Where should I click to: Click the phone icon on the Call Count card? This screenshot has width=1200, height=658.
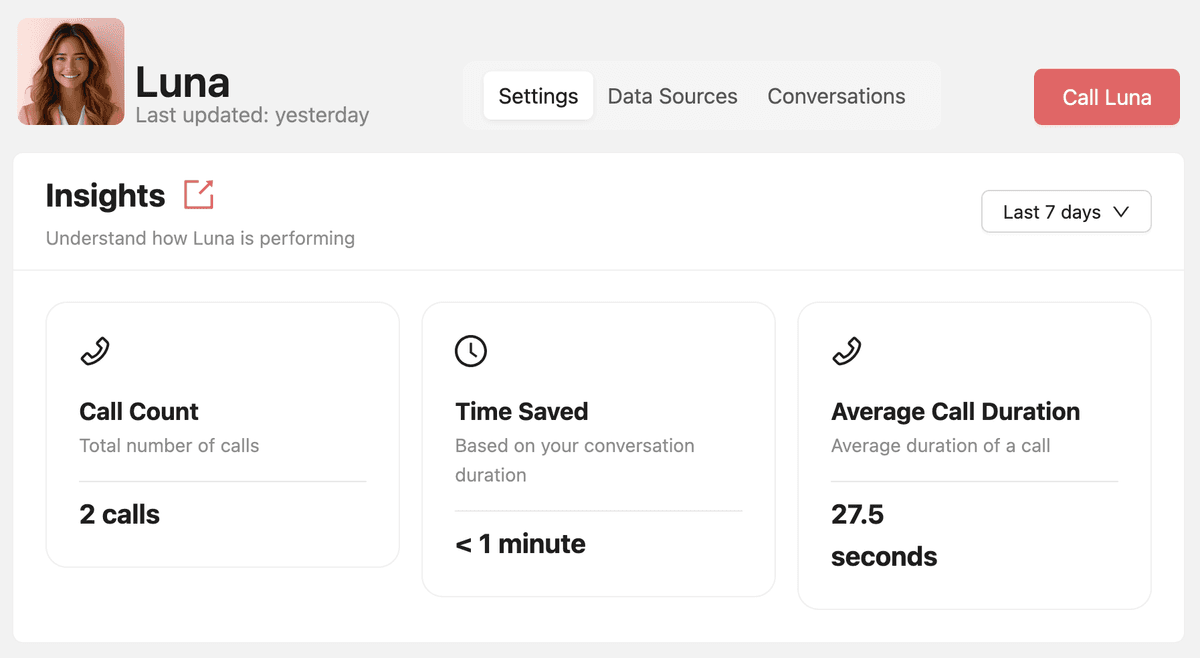95,351
